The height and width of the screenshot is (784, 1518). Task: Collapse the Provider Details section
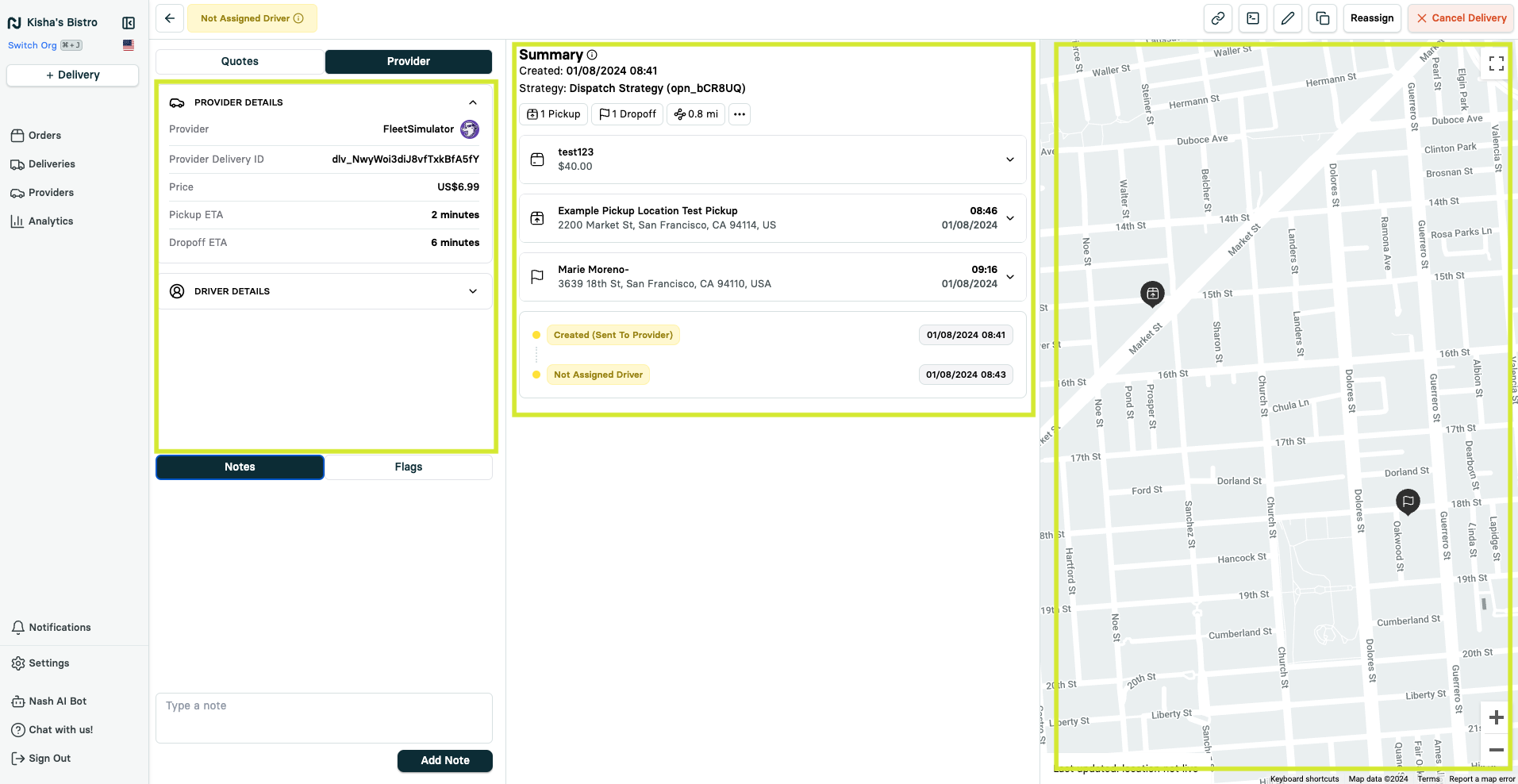click(x=473, y=102)
